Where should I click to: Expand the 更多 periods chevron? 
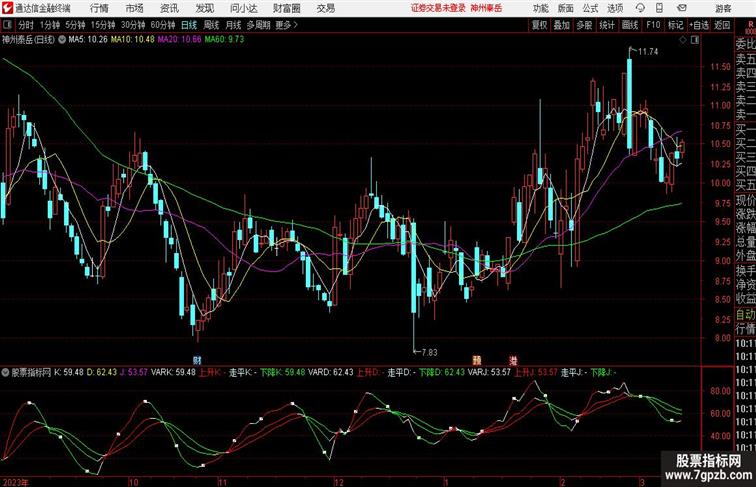point(287,25)
